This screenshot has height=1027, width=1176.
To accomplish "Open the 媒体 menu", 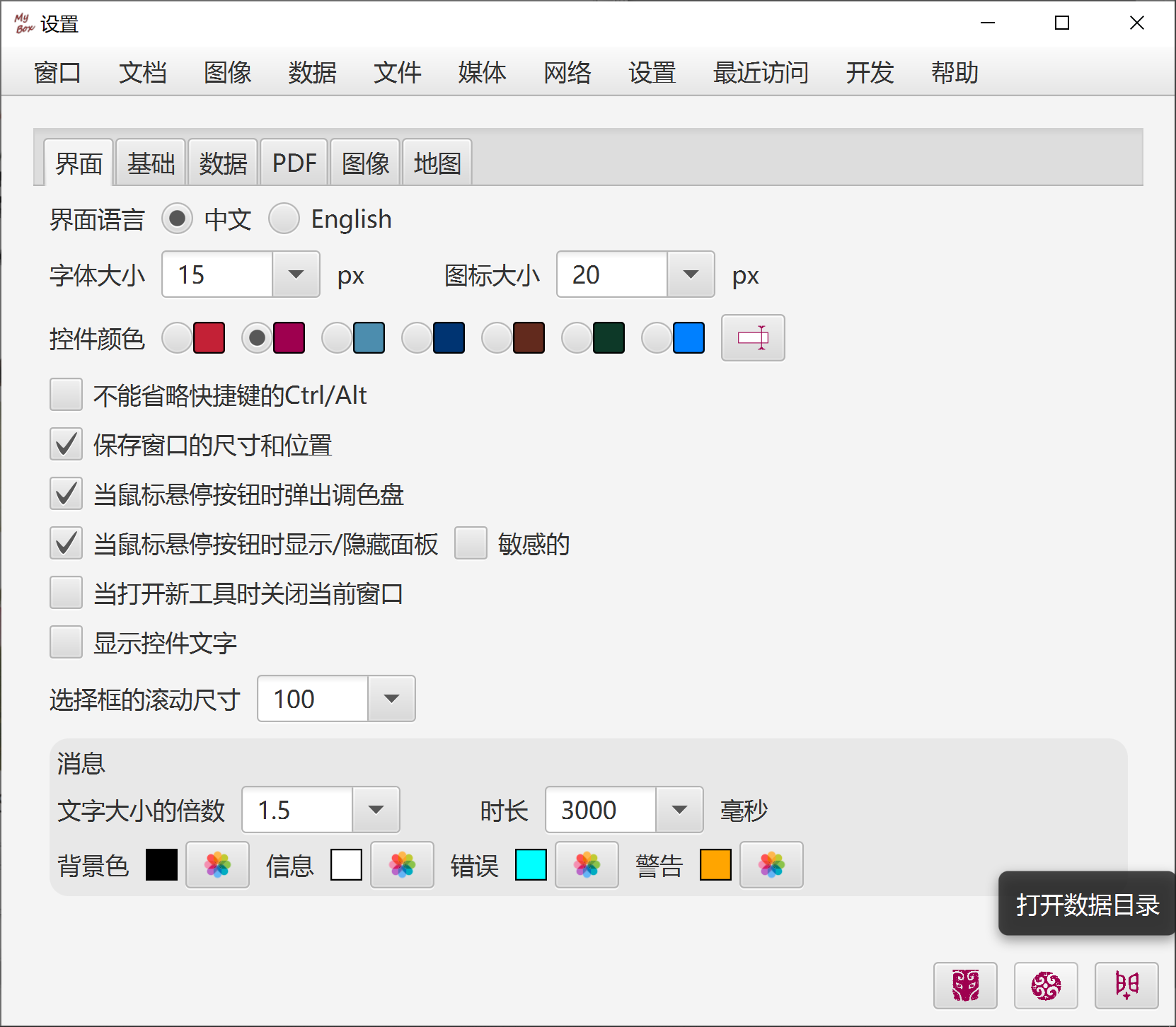I will tap(482, 72).
